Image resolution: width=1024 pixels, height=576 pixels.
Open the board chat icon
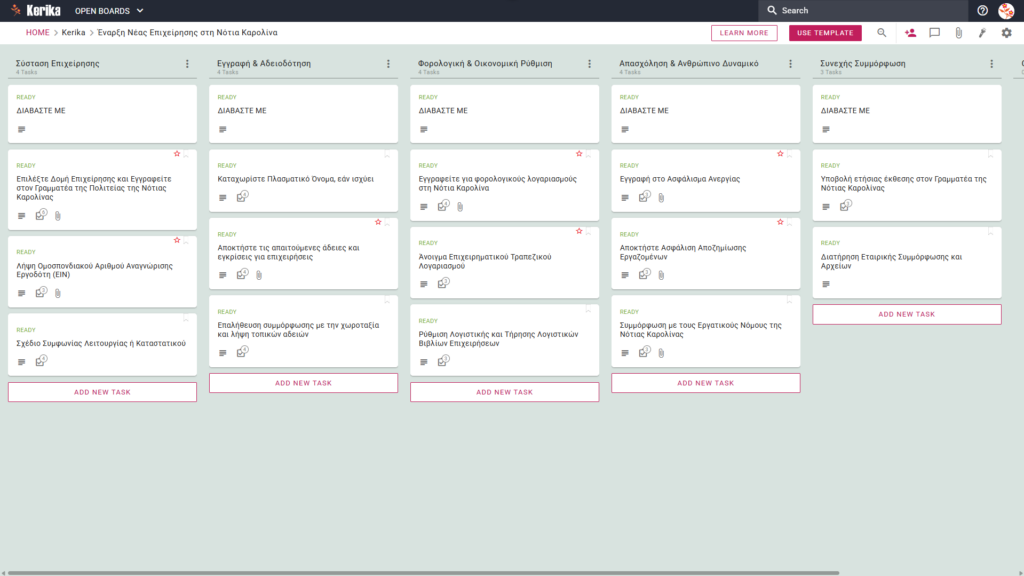pos(935,33)
